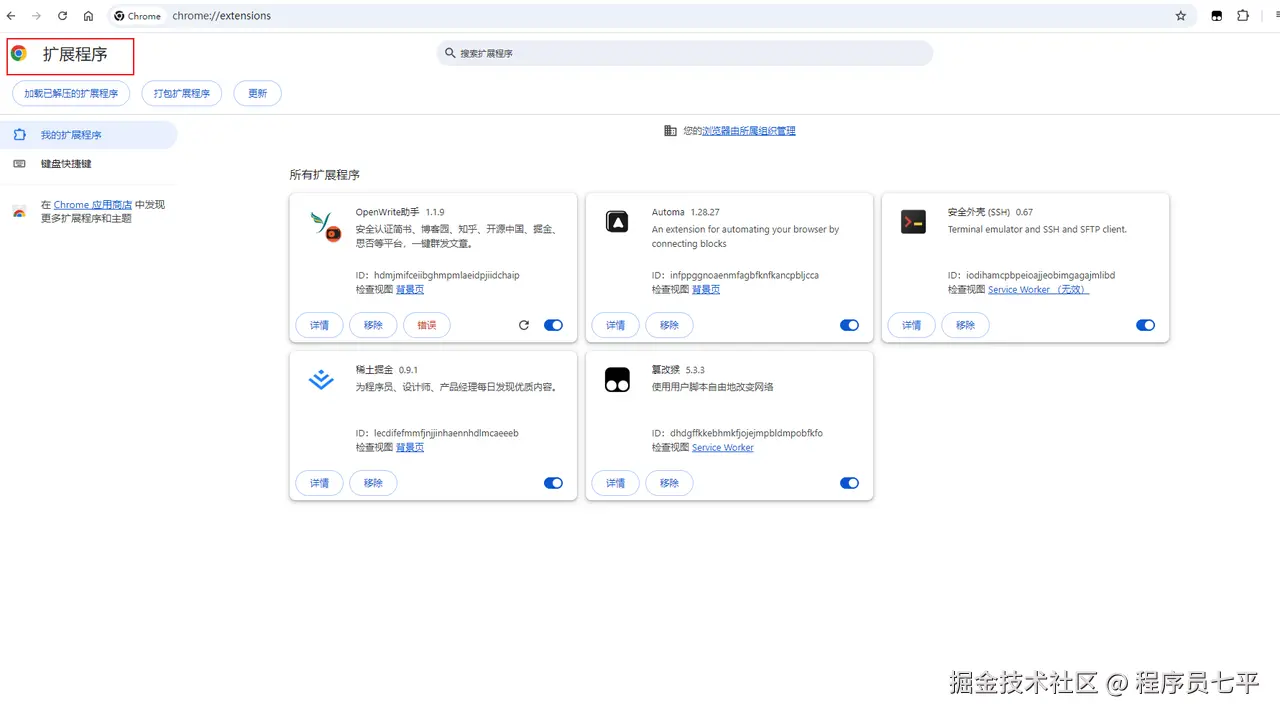Click 加载已解压的扩展程序 button

tap(71, 93)
